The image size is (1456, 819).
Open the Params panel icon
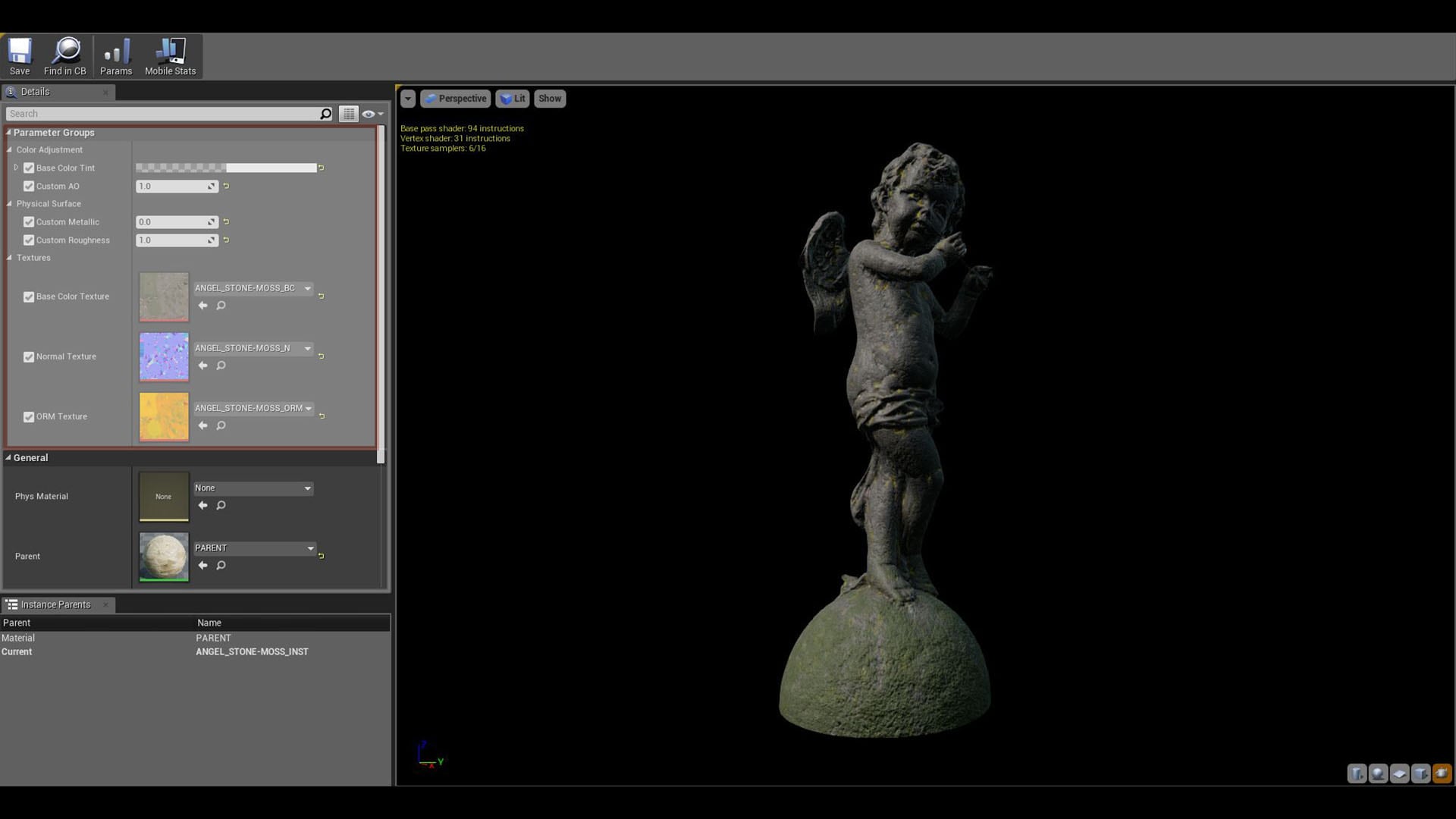116,53
